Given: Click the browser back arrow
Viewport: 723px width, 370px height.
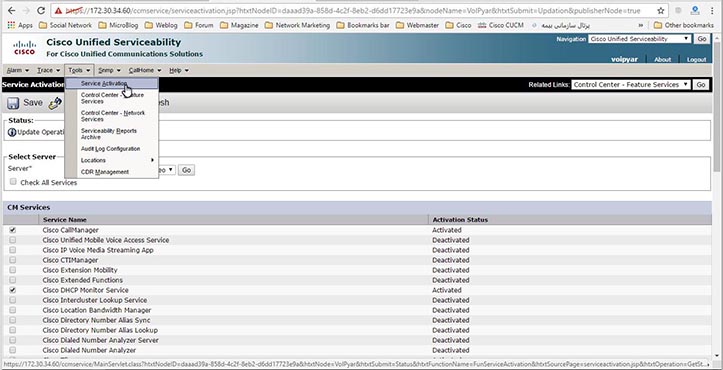Looking at the screenshot, I should point(12,10).
